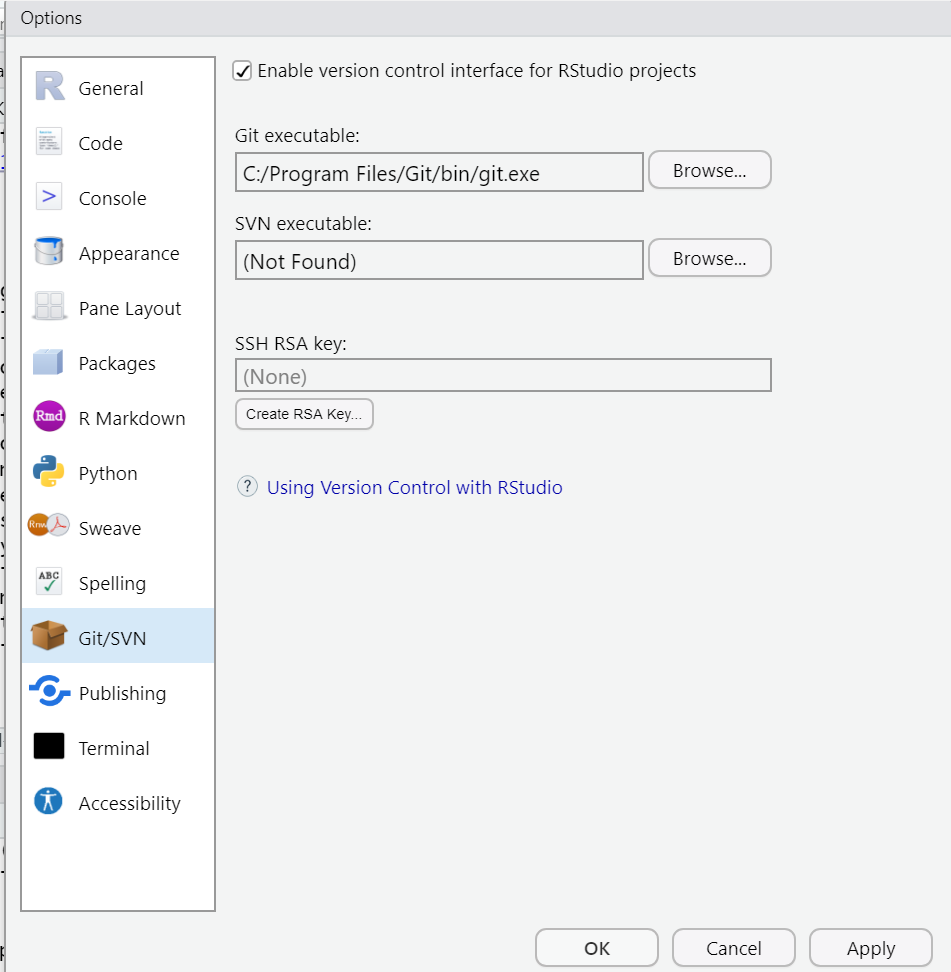951x972 pixels.
Task: Click the Terminal black square icon
Action: point(49,746)
